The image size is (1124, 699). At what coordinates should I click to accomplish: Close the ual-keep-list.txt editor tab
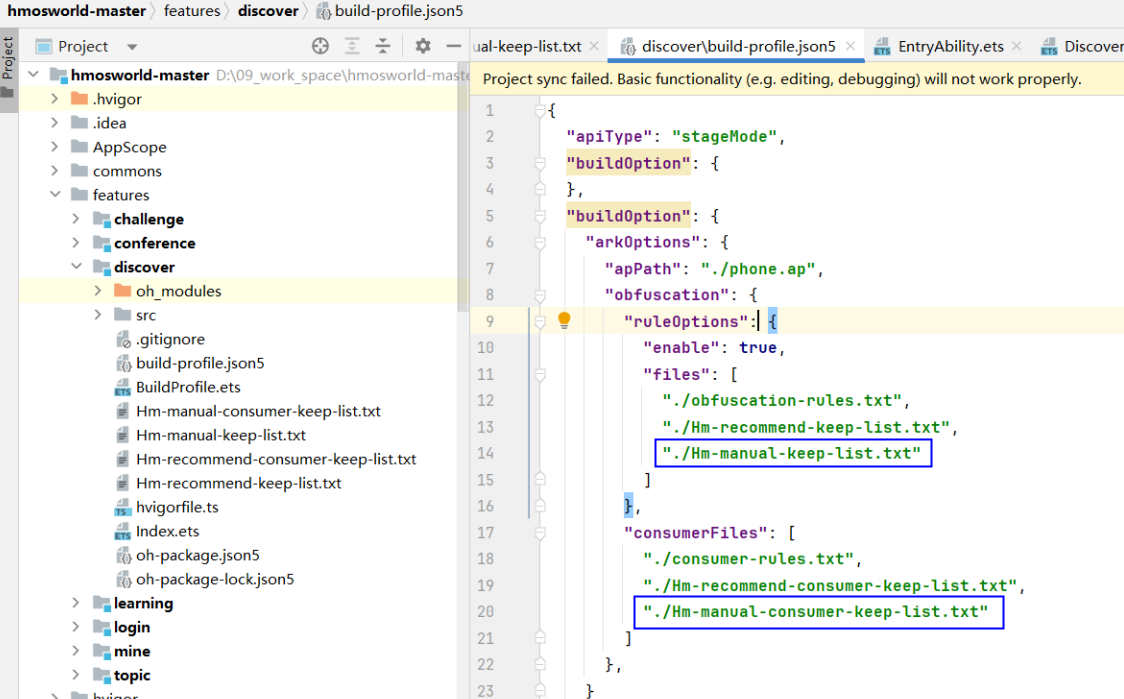point(594,46)
